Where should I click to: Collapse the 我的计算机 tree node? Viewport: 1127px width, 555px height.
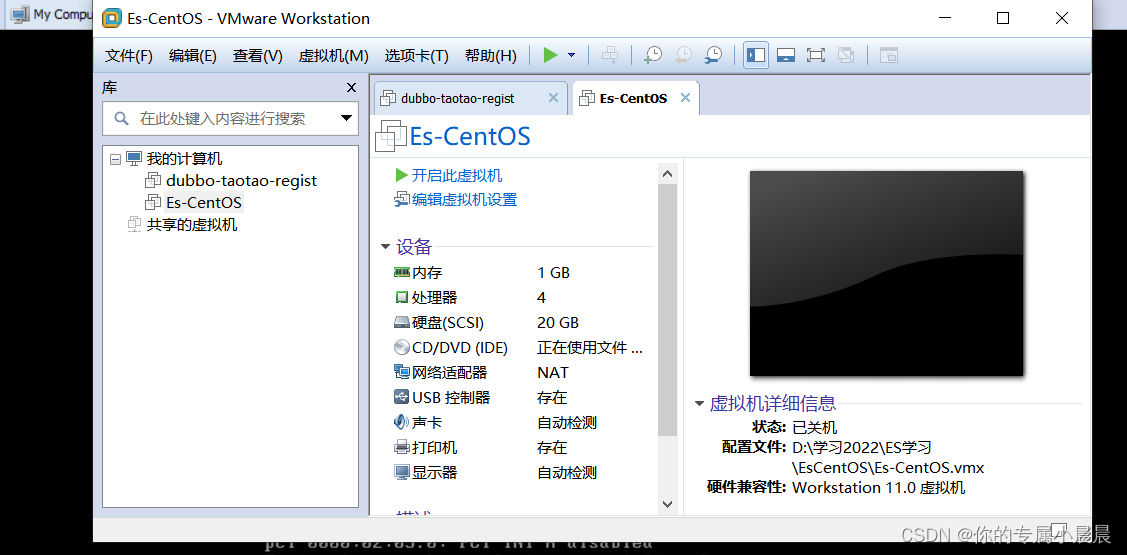pos(115,159)
